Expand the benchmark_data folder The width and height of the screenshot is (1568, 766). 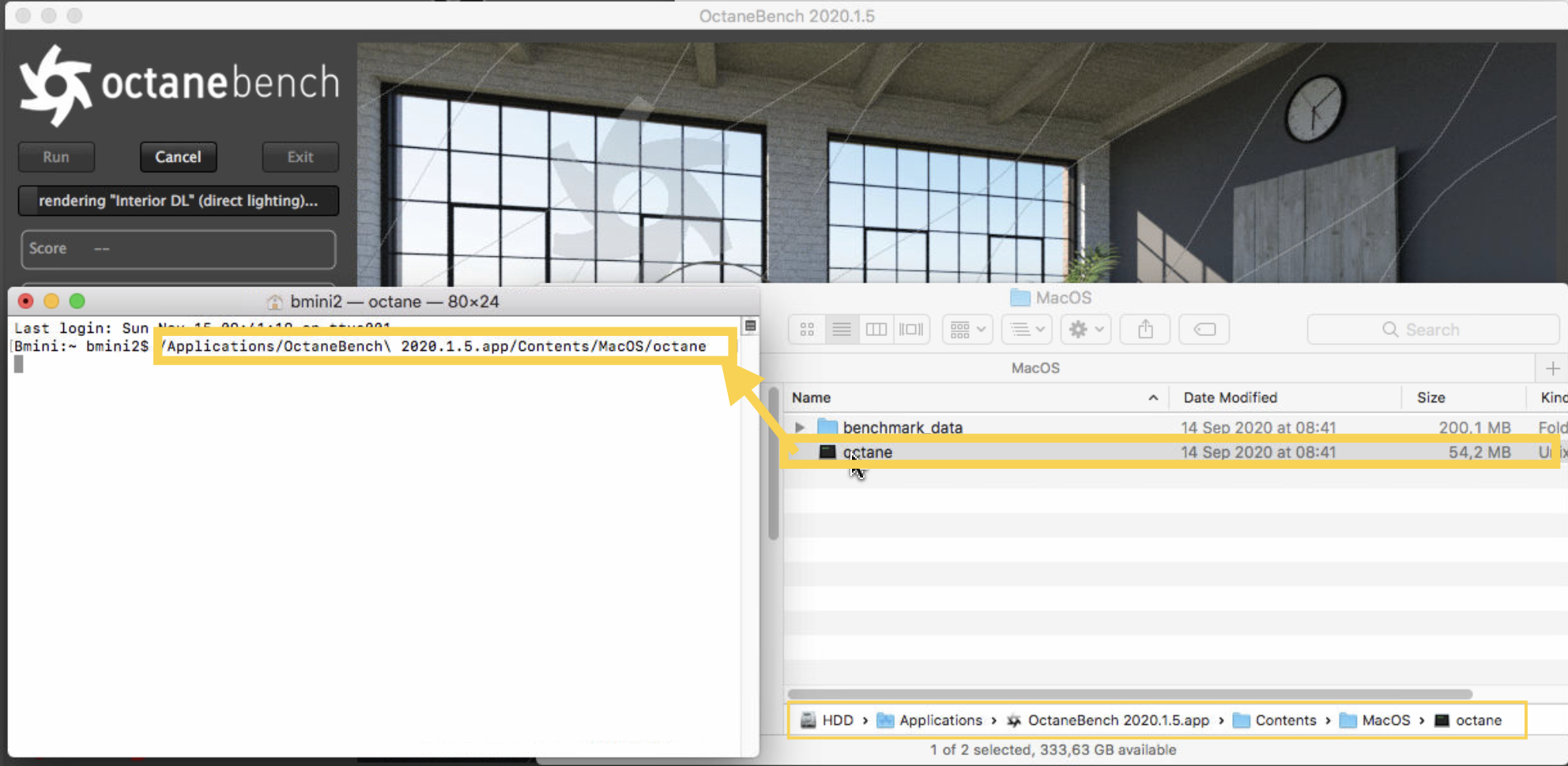800,428
